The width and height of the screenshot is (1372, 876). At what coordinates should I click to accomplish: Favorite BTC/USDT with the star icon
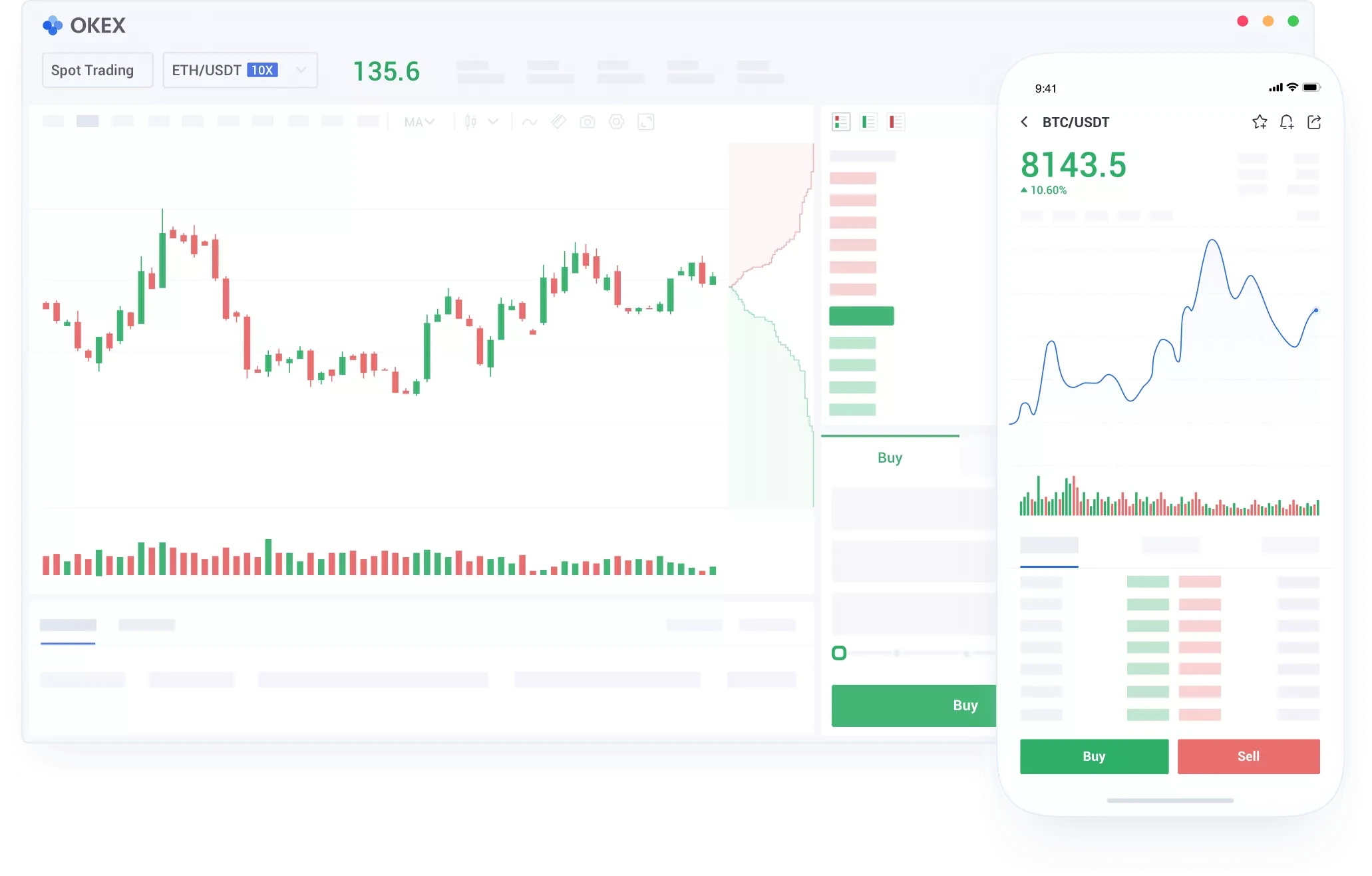[1260, 122]
